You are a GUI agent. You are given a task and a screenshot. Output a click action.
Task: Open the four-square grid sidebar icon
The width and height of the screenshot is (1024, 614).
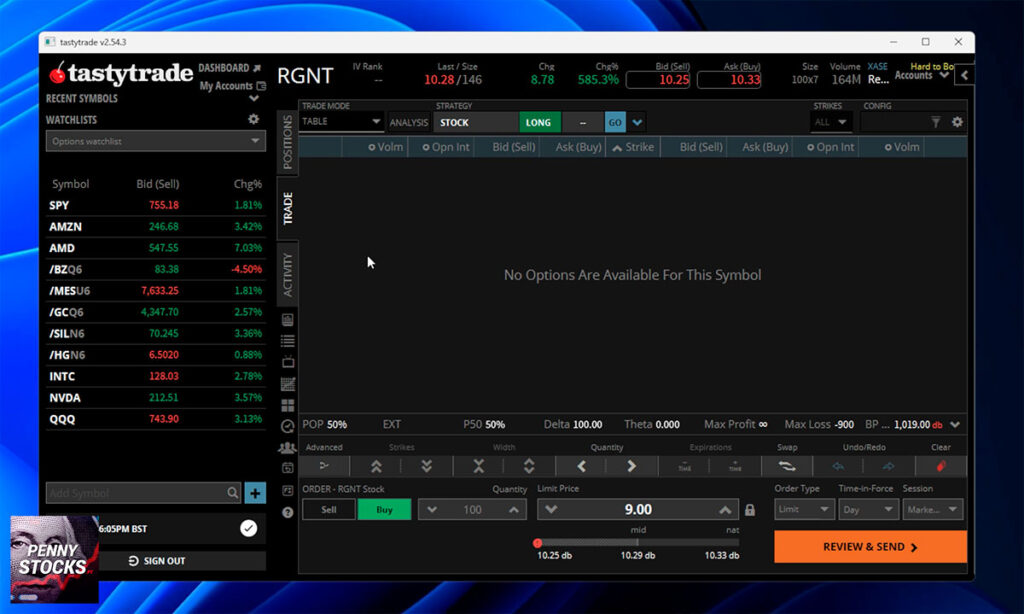[x=287, y=406]
